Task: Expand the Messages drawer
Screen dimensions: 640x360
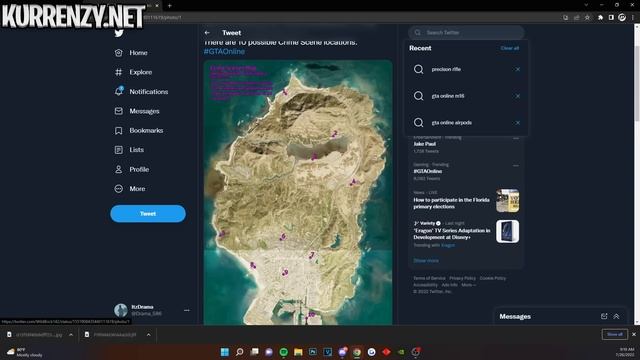Action: tap(616, 316)
